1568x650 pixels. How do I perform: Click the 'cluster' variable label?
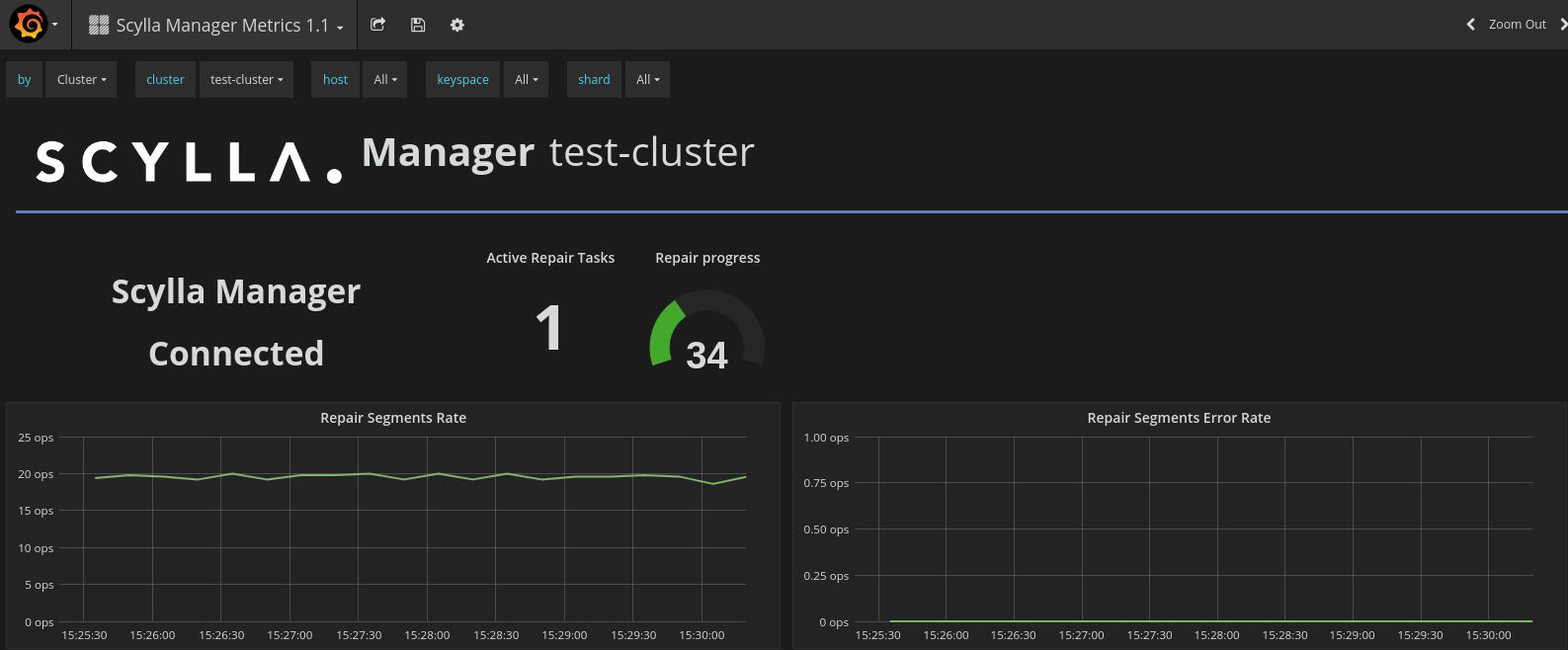tap(165, 80)
